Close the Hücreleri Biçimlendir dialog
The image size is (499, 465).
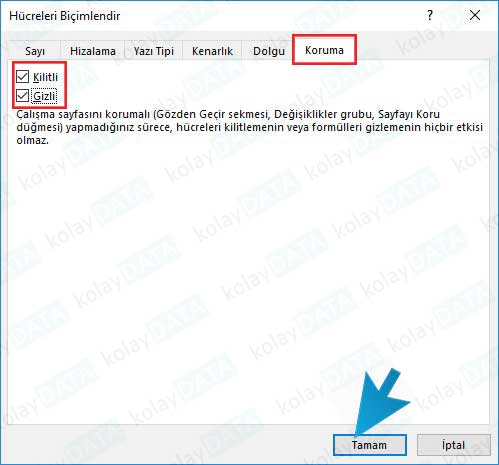tap(475, 15)
